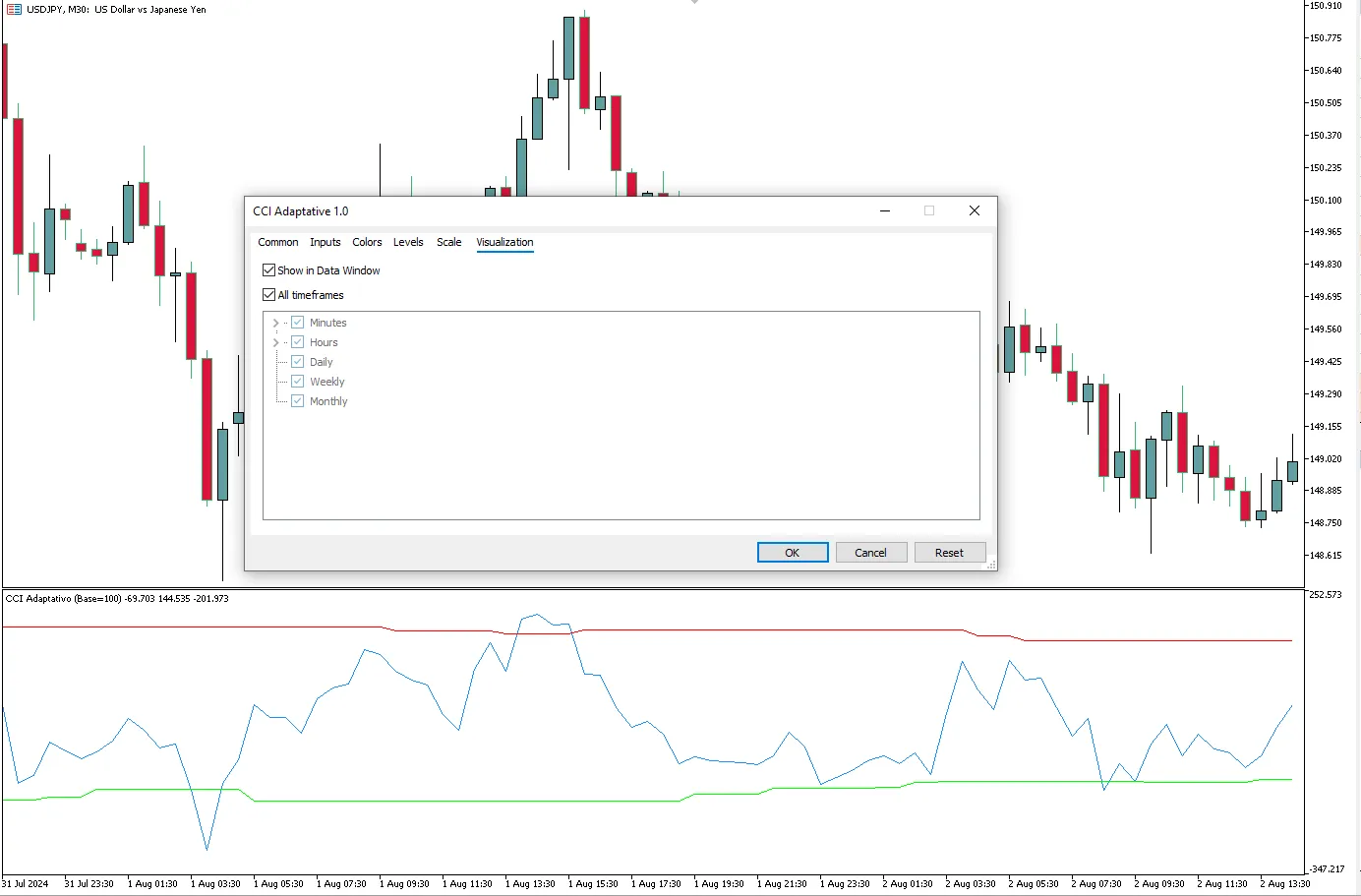1361x896 pixels.
Task: Close the CCI Adaptative dialog
Action: click(975, 210)
